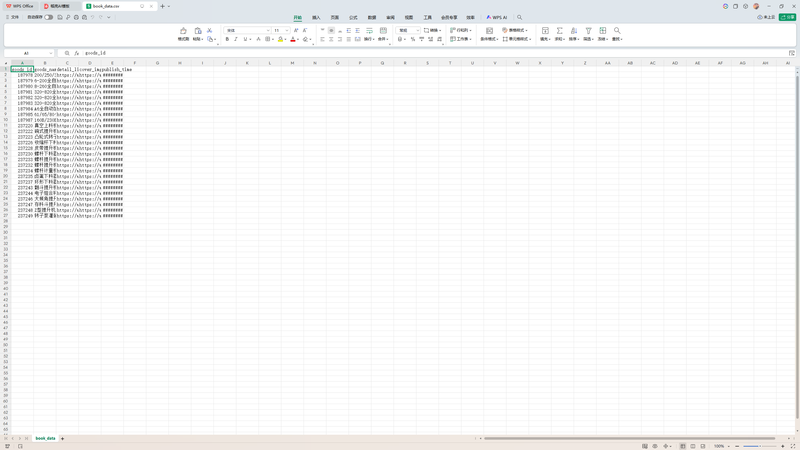
Task: Click the search icon beside WPS AI
Action: 519,17
